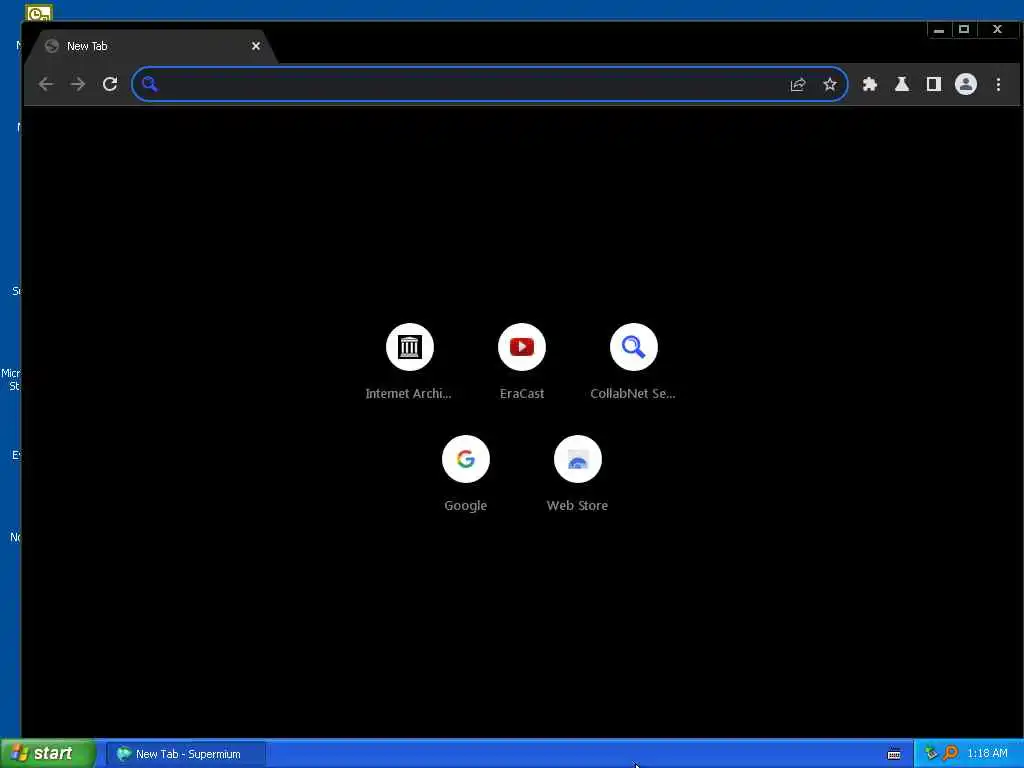Click the EraCast label text
This screenshot has width=1024, height=768.
[x=522, y=394]
